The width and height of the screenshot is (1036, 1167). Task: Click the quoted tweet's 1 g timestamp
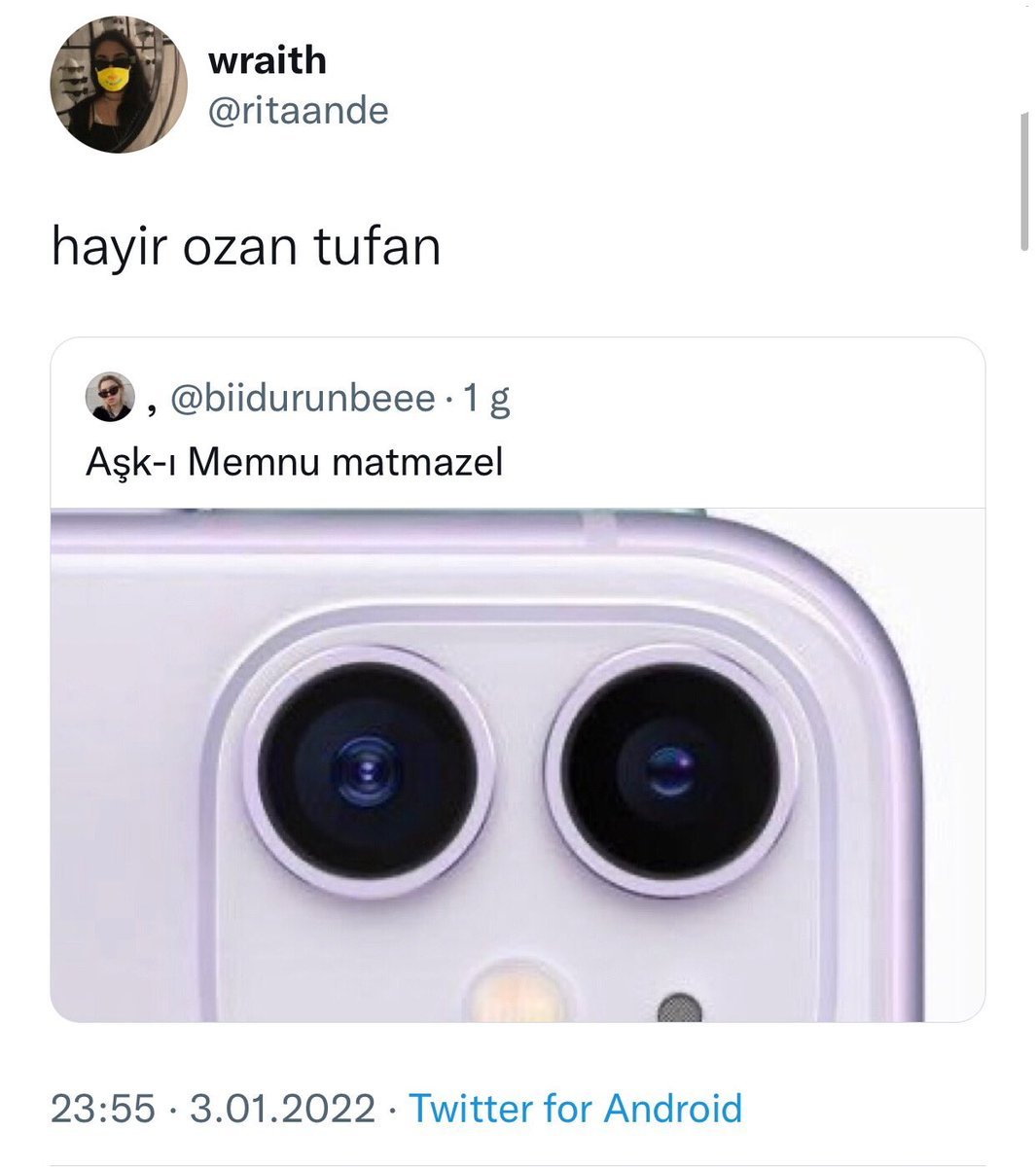[486, 399]
